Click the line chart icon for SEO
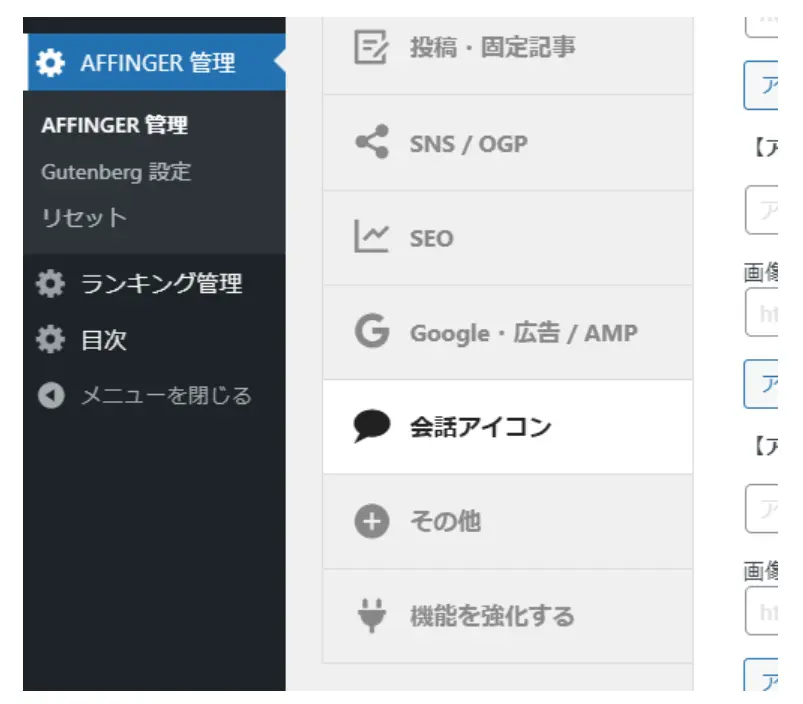 tap(371, 237)
